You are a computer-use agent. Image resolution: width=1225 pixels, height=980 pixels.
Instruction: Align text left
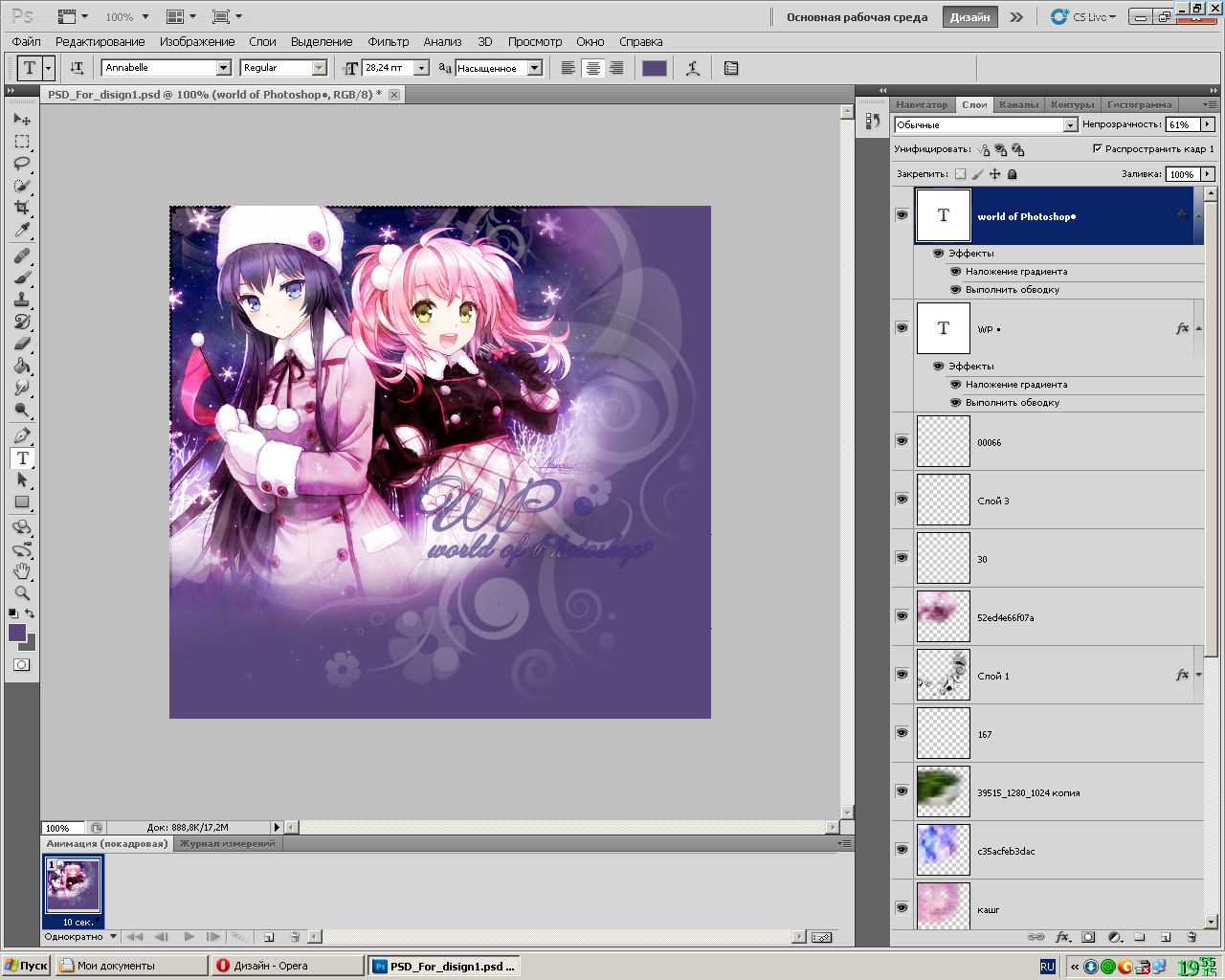[x=568, y=68]
